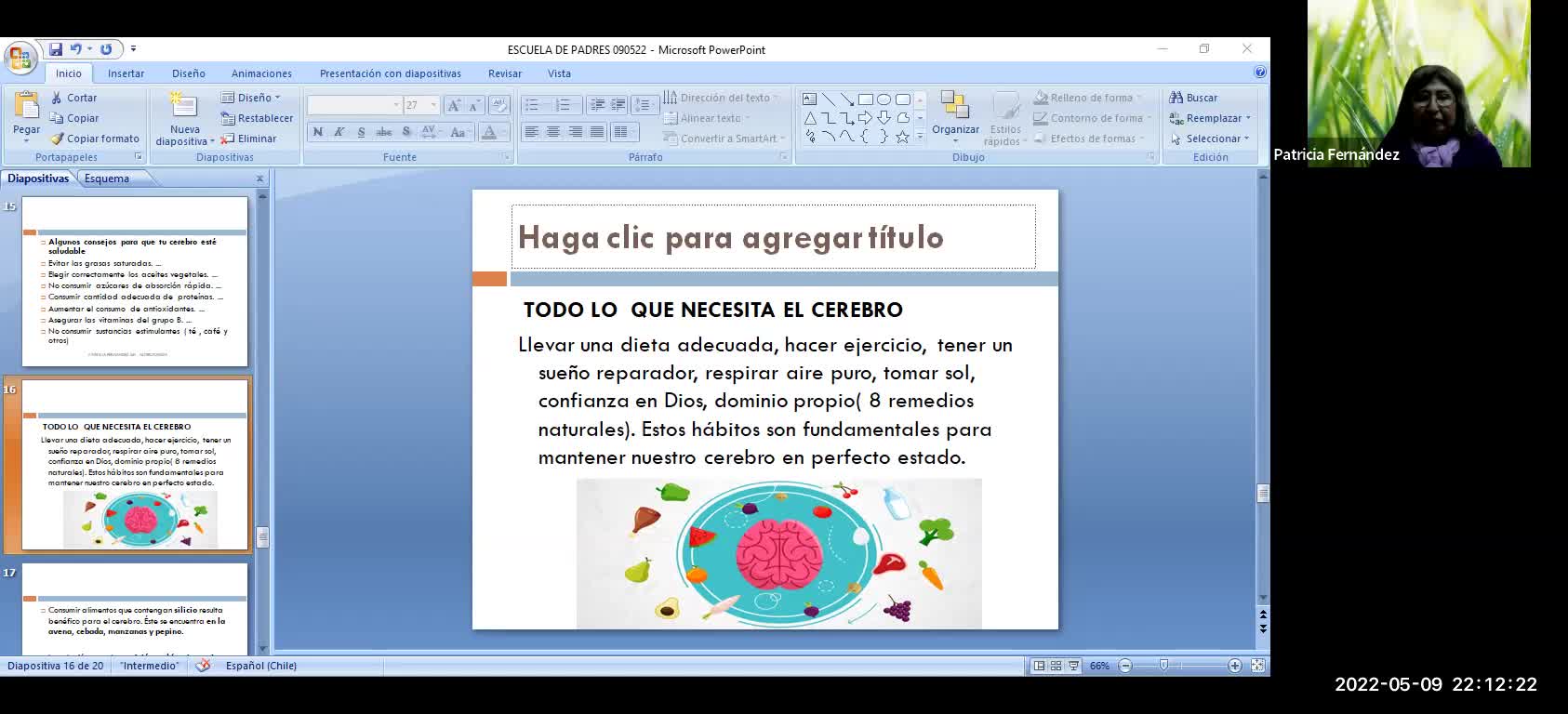Image resolution: width=1568 pixels, height=714 pixels.
Task: Open the font name dropdown
Action: pyautogui.click(x=396, y=105)
